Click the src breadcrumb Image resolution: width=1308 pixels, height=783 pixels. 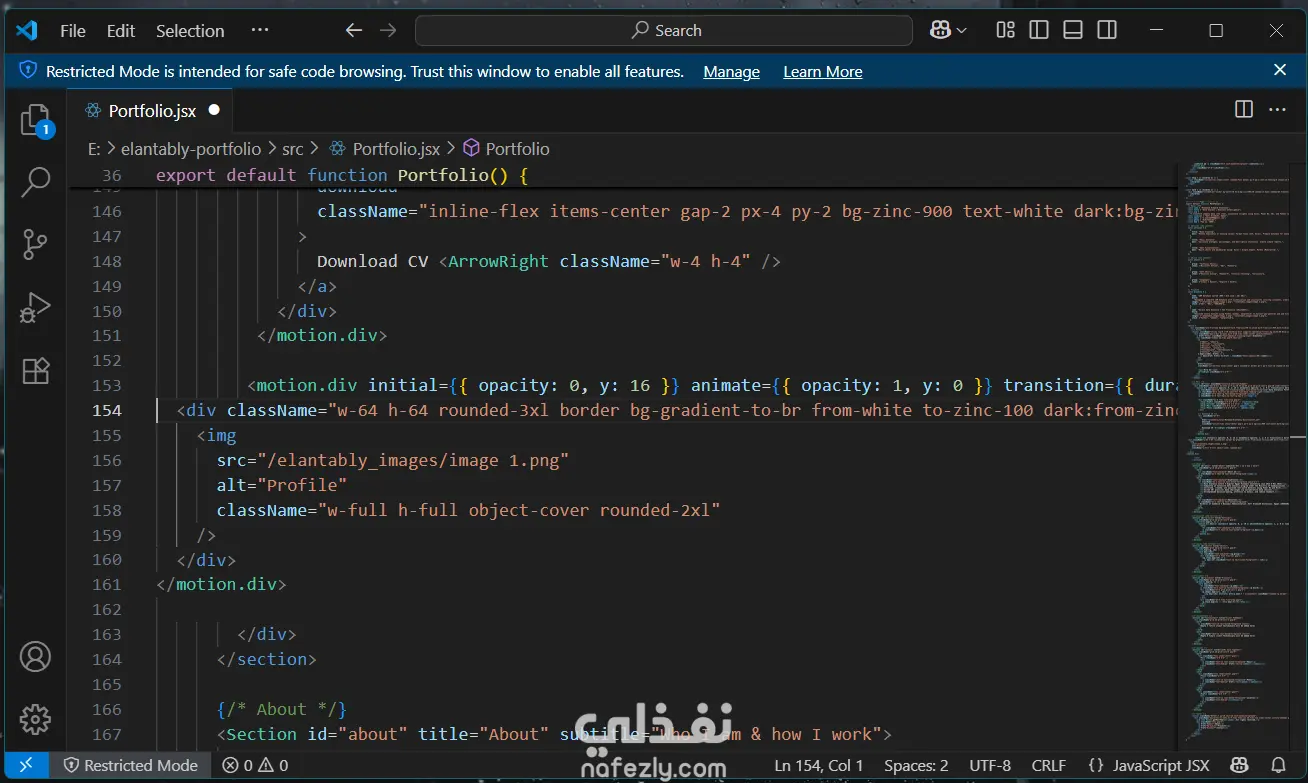tap(292, 149)
